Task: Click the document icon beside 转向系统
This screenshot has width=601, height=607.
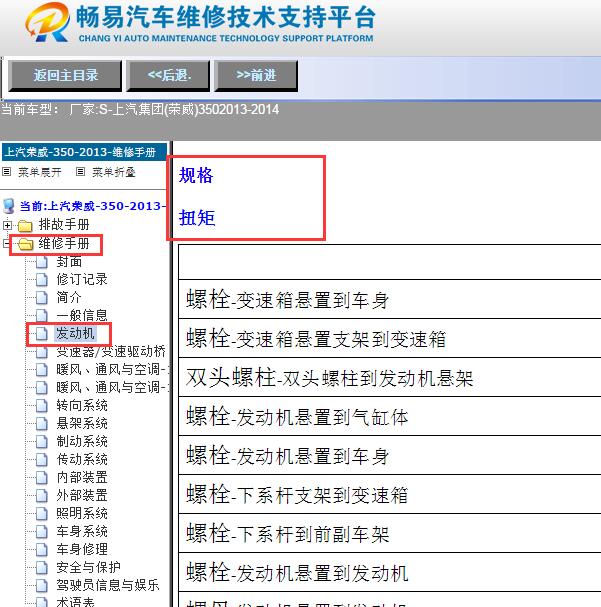Action: [41, 406]
